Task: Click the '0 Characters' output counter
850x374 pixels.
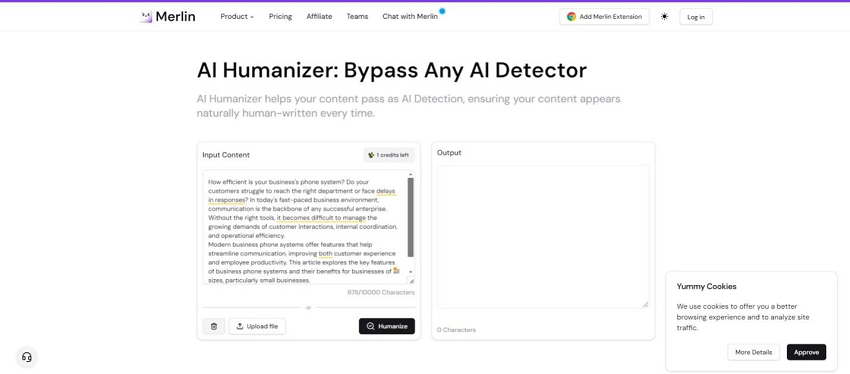Action: (456, 330)
